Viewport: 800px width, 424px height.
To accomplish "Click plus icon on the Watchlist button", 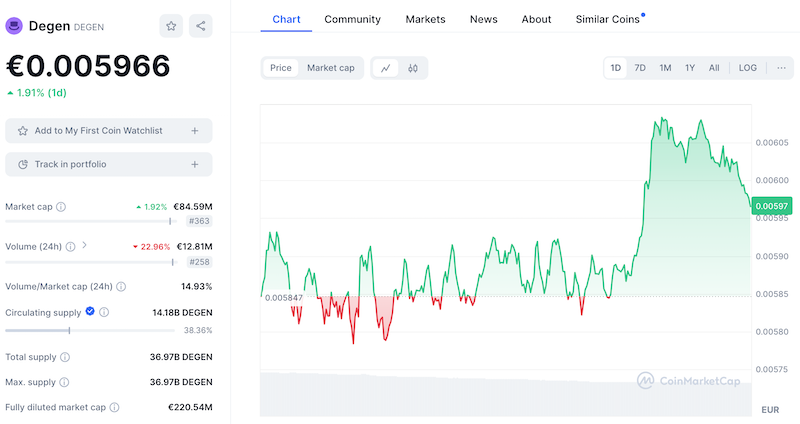I will point(195,131).
